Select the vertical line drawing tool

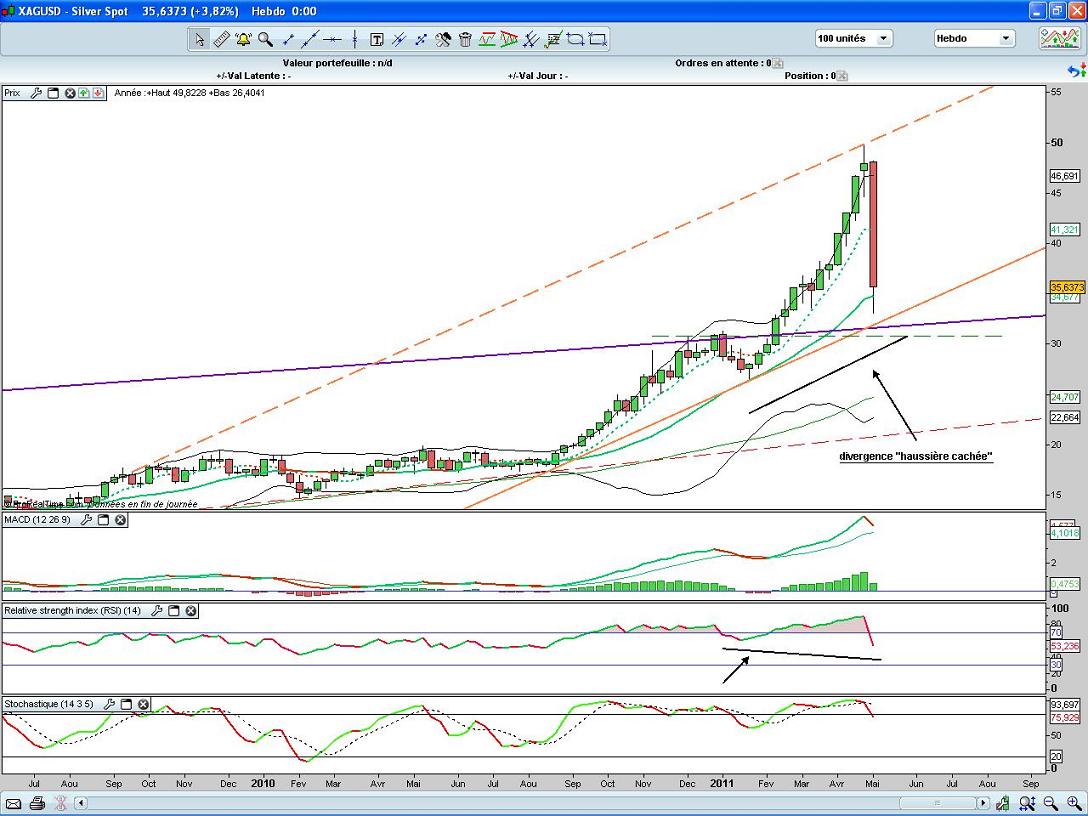click(x=355, y=40)
